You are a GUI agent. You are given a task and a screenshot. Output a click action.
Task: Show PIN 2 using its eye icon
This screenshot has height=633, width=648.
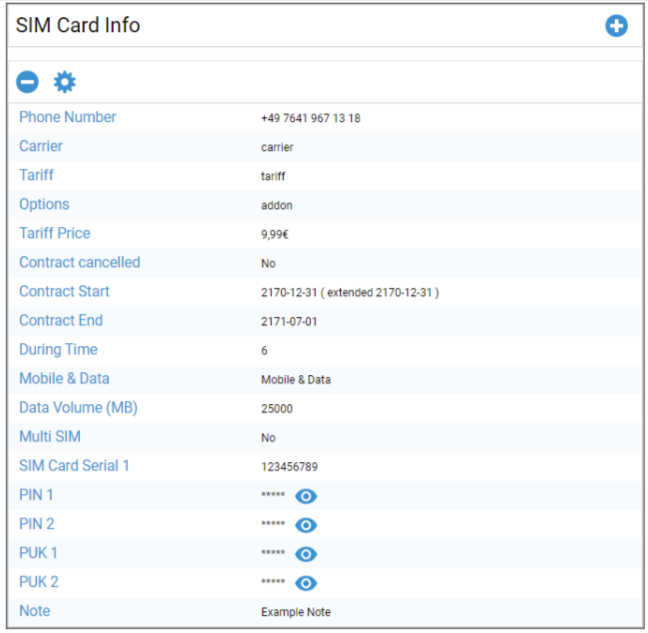(x=306, y=525)
